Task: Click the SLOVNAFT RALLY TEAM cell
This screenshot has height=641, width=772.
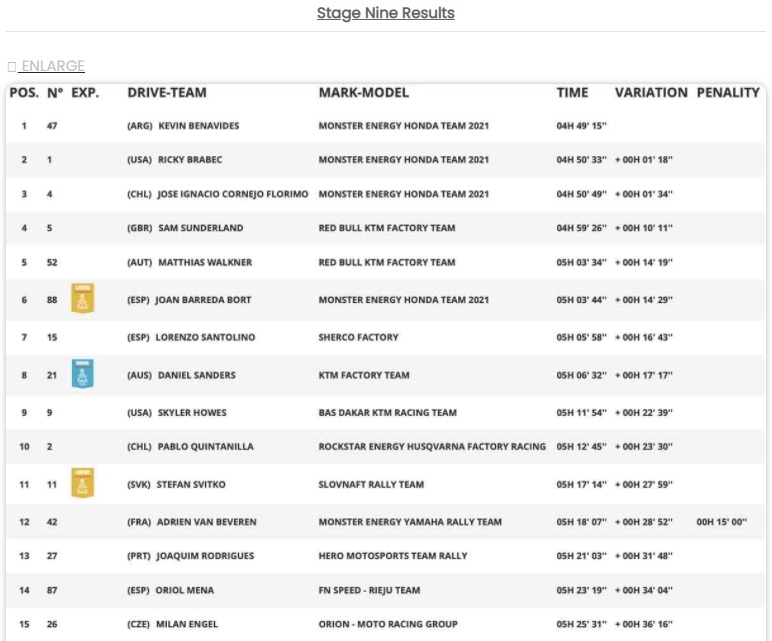Action: pyautogui.click(x=371, y=484)
